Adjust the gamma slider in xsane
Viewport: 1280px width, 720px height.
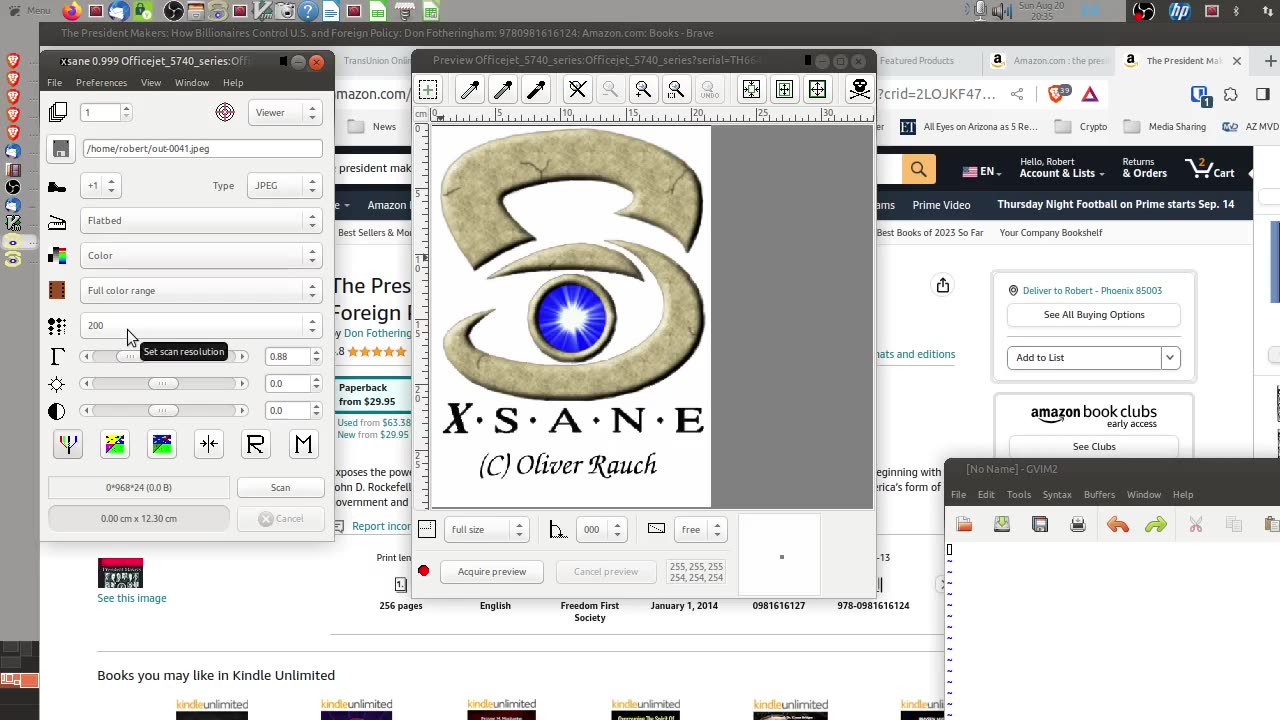pos(163,356)
